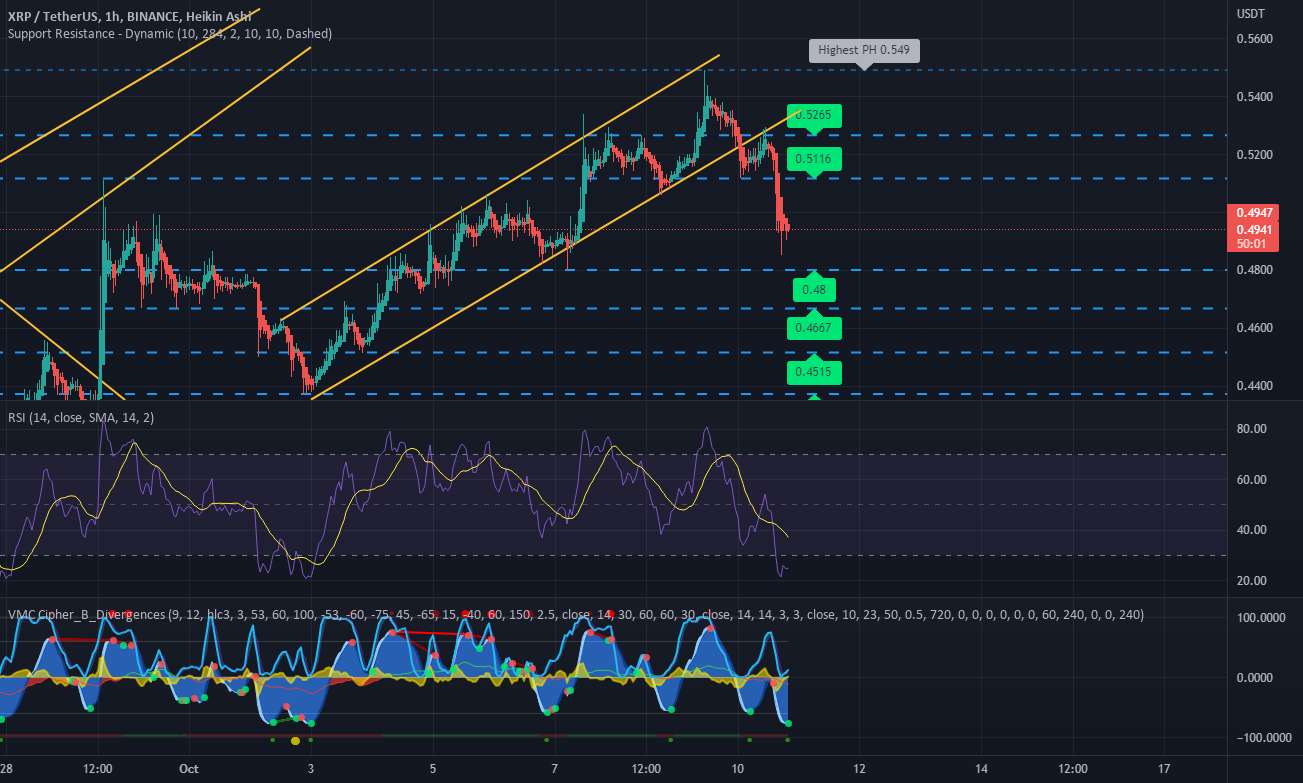Click the USDT currency label
This screenshot has width=1303, height=783.
[1251, 14]
